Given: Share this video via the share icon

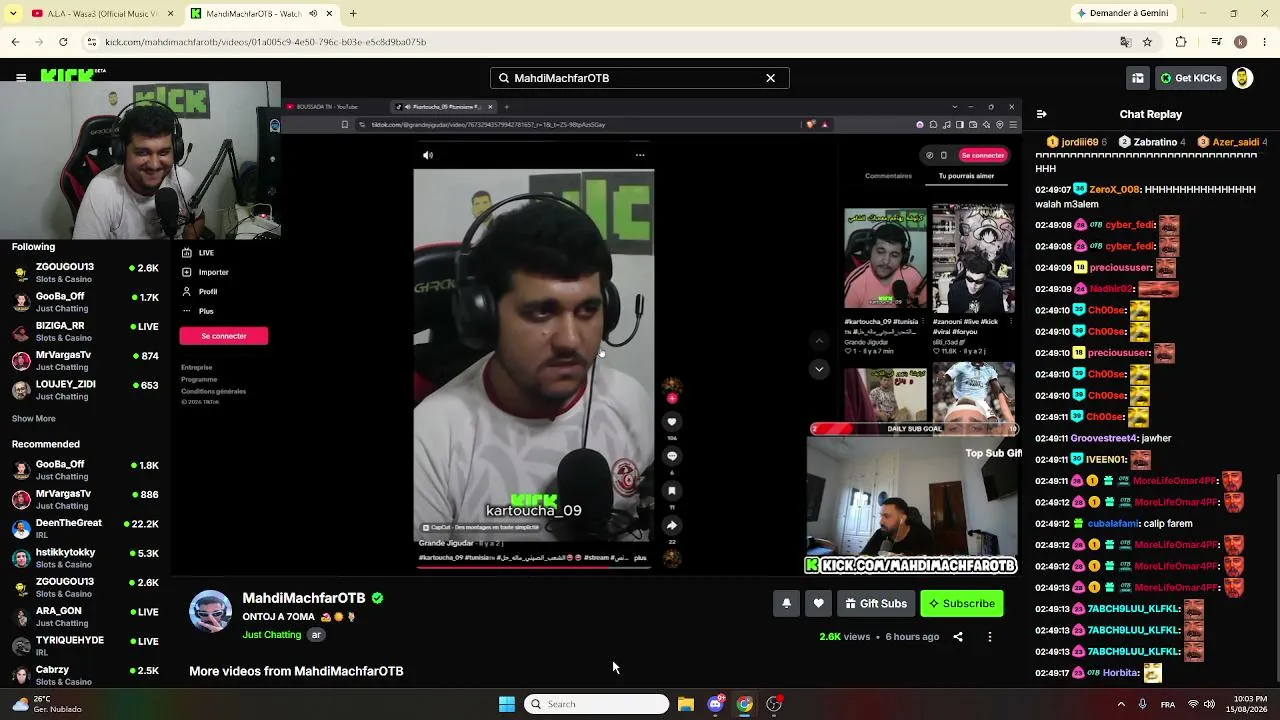Looking at the screenshot, I should tap(958, 637).
